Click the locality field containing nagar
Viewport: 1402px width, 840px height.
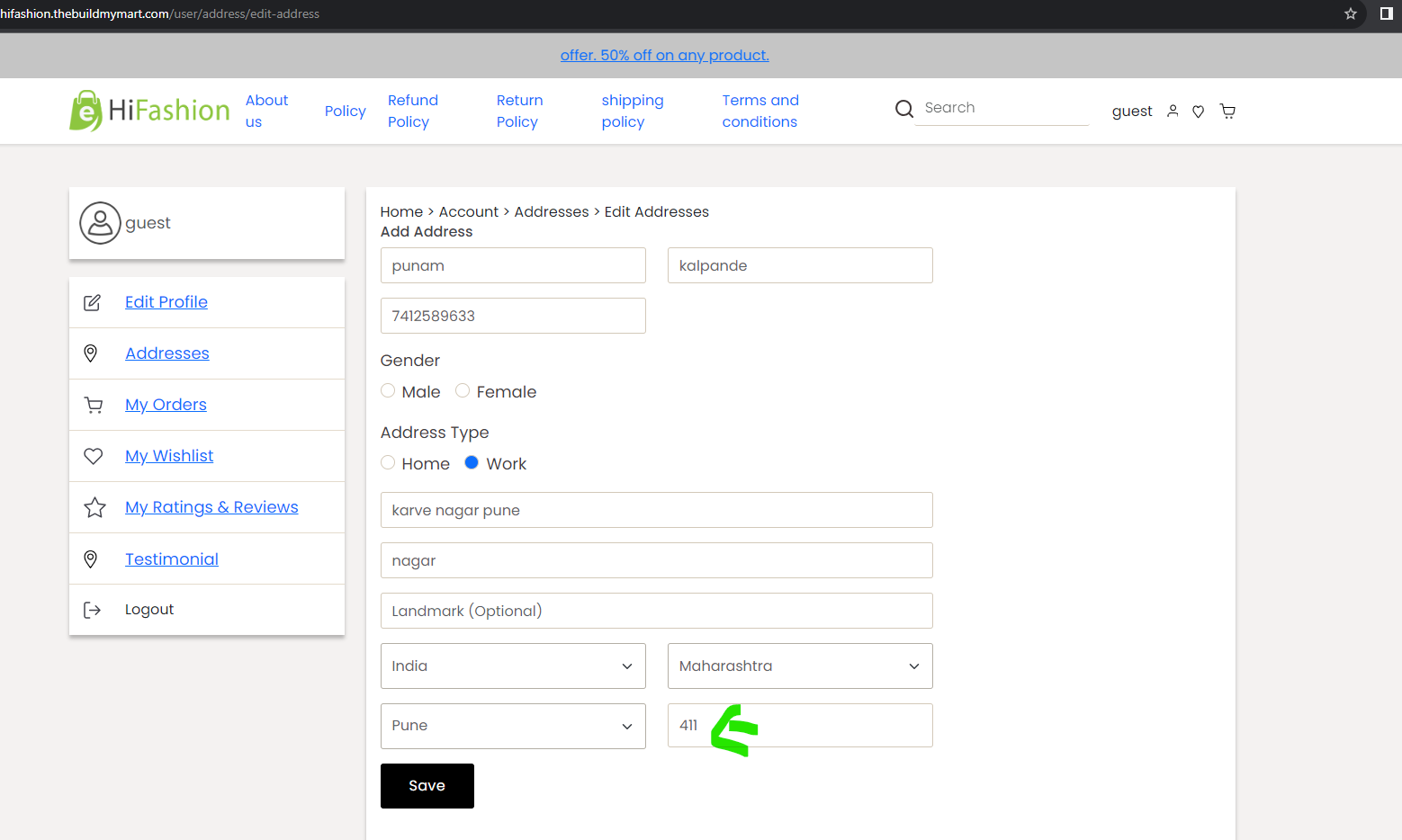click(x=657, y=560)
